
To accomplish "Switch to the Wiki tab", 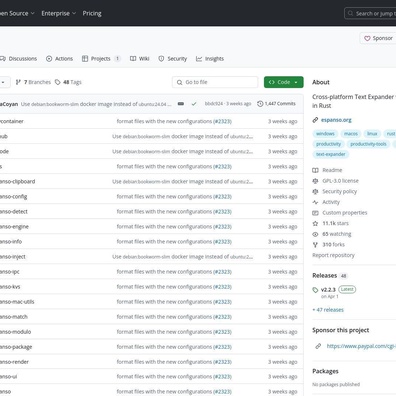I will [x=140, y=59].
